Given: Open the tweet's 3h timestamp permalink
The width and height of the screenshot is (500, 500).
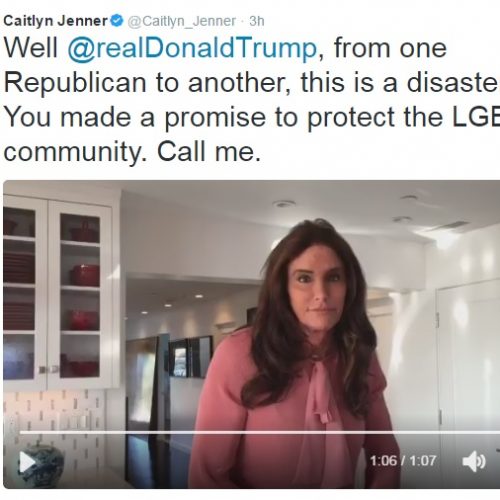Looking at the screenshot, I should 257,21.
